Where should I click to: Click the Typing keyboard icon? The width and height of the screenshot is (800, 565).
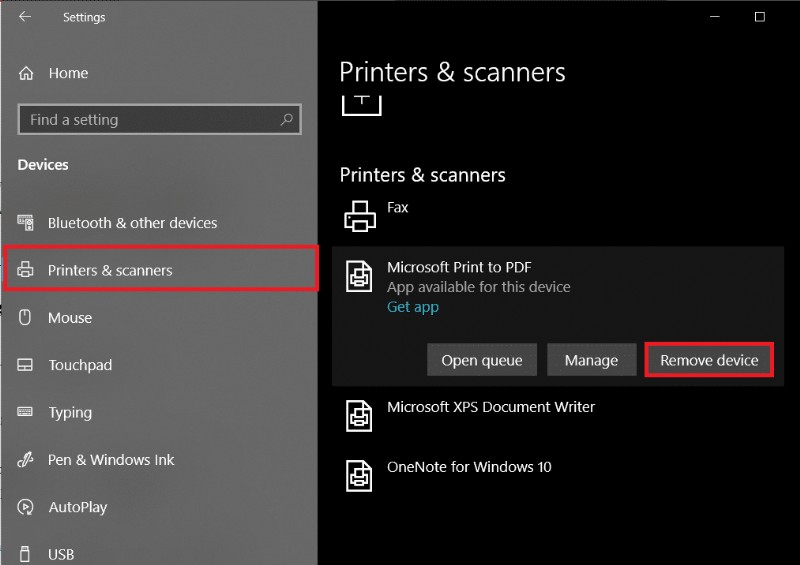(25, 412)
